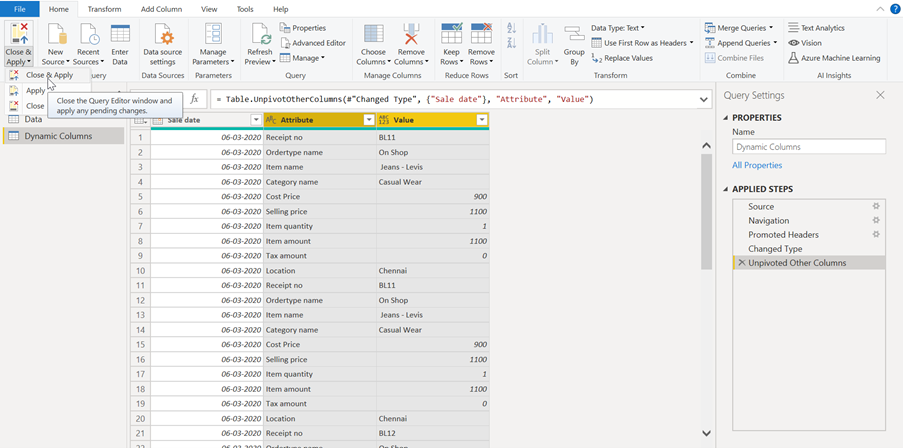903x448 pixels.
Task: Click the fx formula icon
Action: tap(195, 99)
